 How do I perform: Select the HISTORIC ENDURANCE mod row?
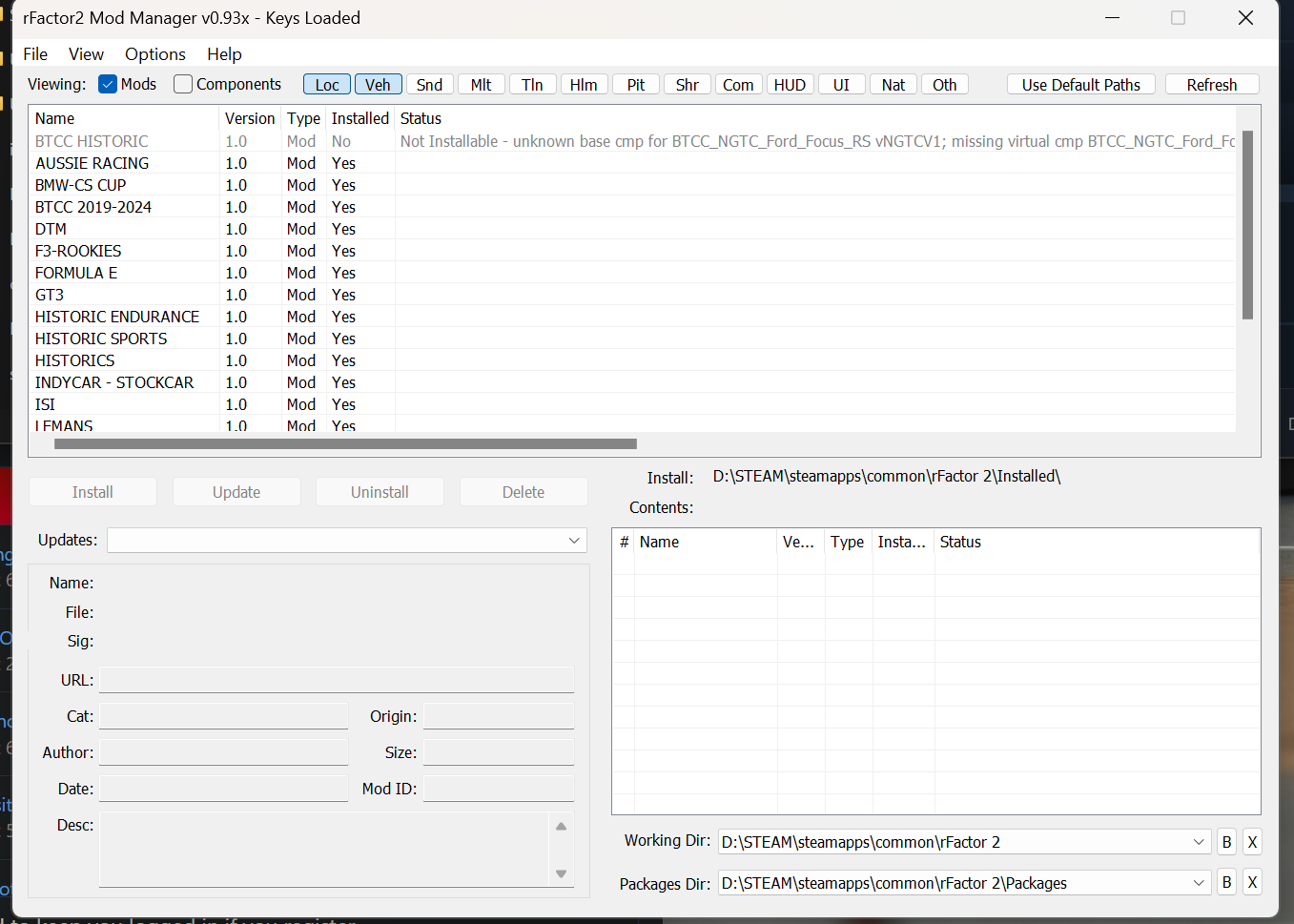click(632, 317)
